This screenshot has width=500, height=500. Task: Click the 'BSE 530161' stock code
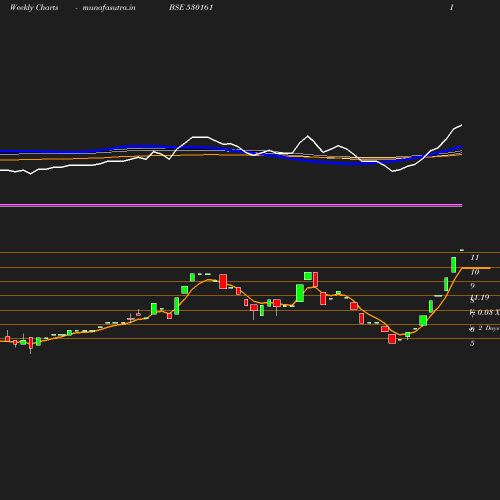191,7
